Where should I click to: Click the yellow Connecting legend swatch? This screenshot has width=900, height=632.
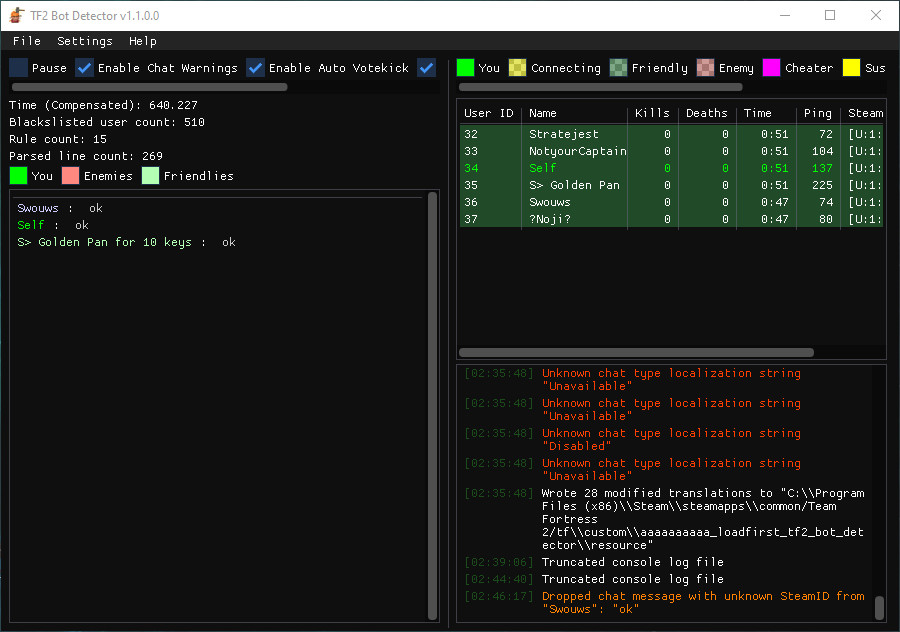click(x=518, y=68)
